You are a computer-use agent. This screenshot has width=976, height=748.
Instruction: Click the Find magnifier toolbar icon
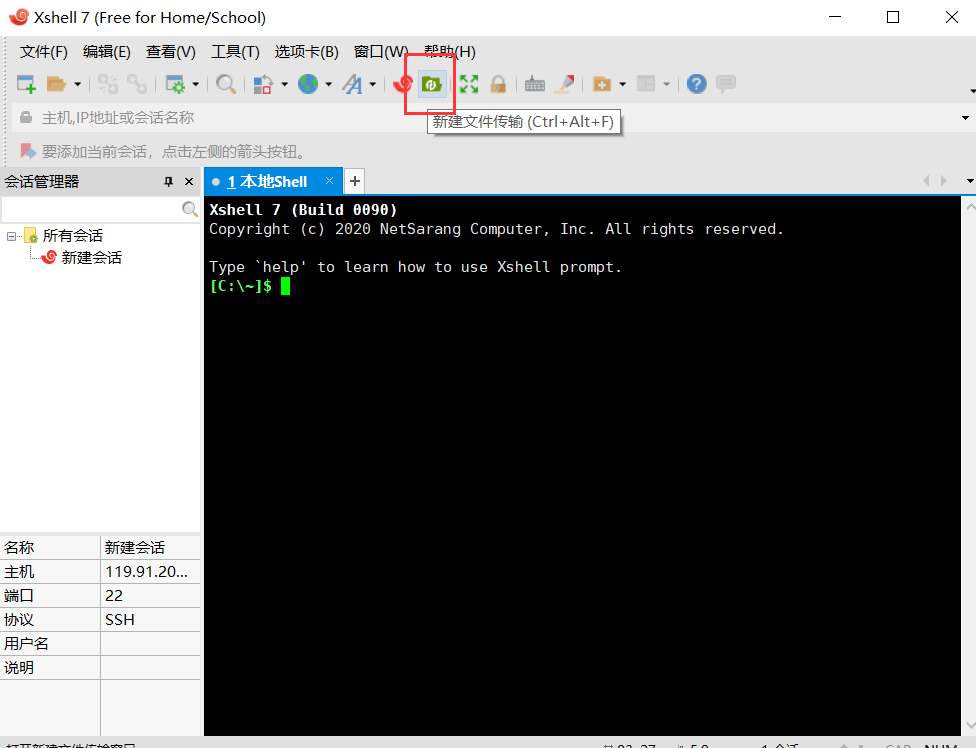(226, 84)
